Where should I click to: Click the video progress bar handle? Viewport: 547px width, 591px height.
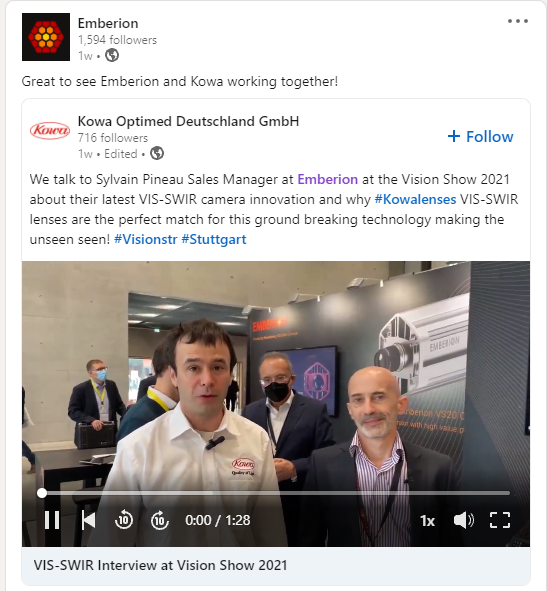click(42, 493)
